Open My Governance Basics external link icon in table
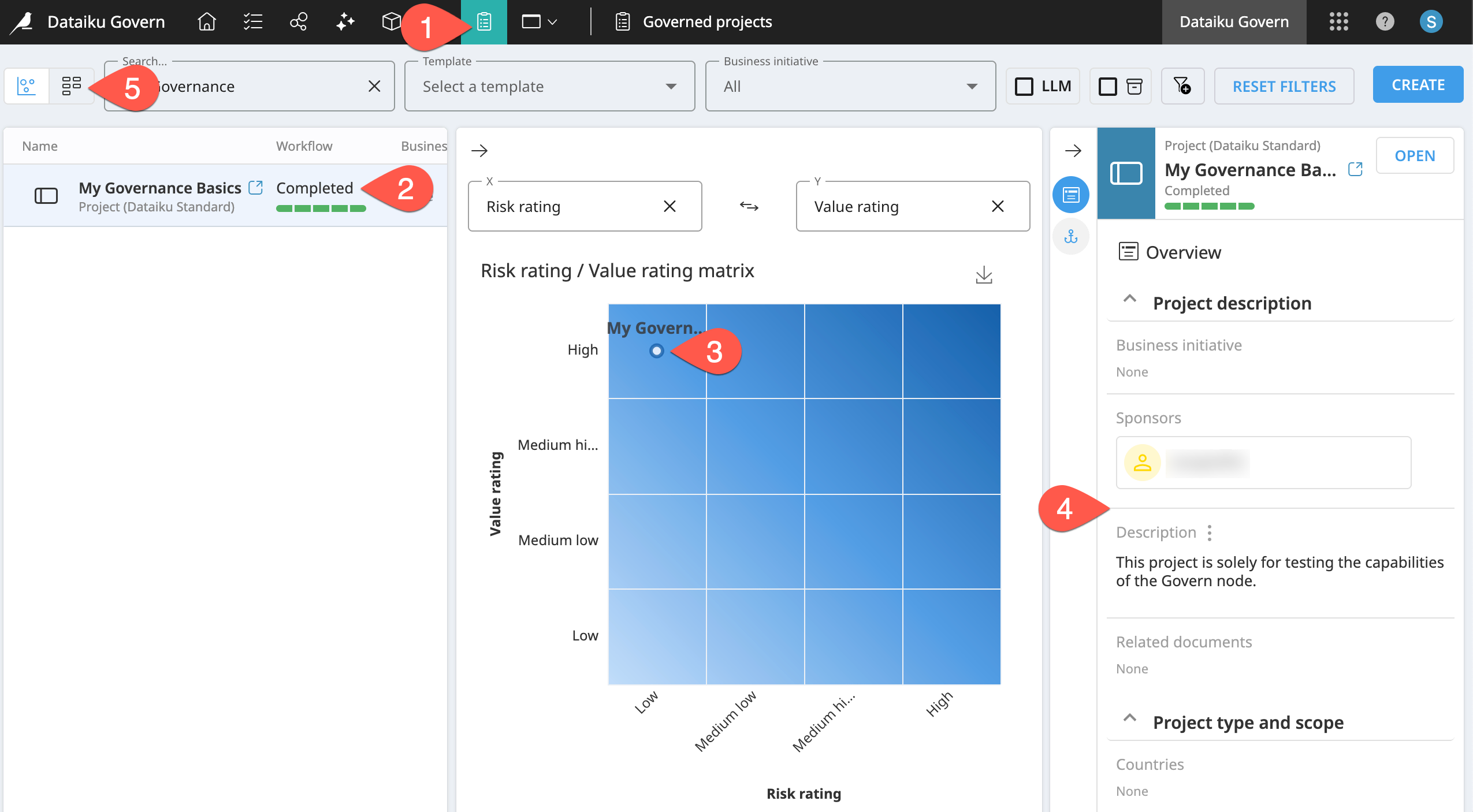 [x=255, y=188]
